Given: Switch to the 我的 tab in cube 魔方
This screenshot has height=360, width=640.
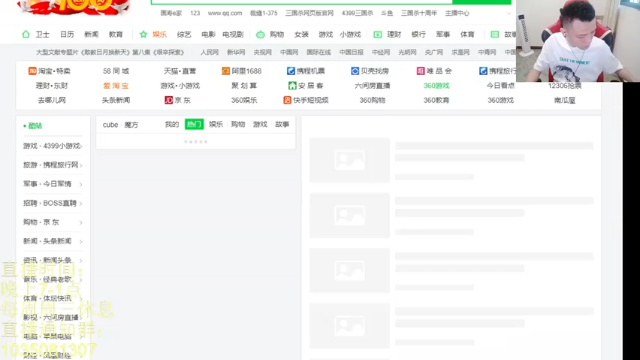Looking at the screenshot, I should [x=172, y=124].
